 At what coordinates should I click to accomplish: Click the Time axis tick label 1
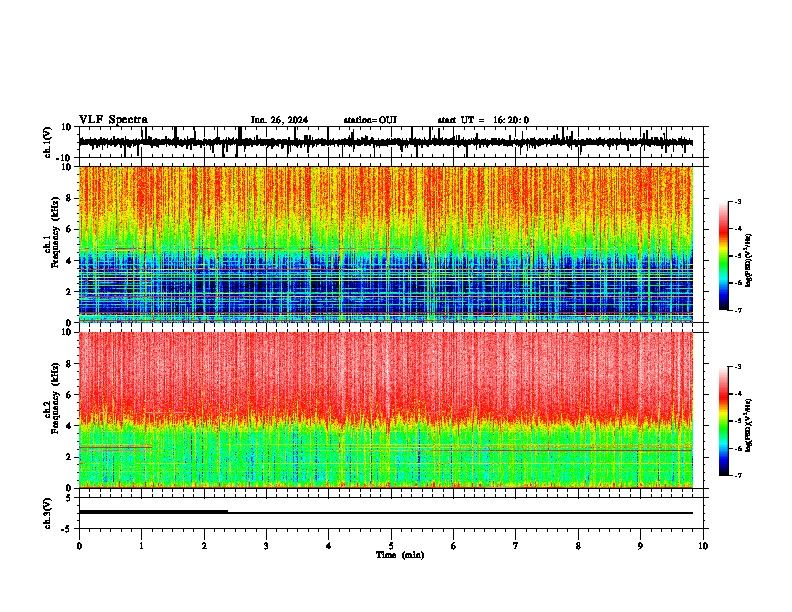click(x=141, y=546)
